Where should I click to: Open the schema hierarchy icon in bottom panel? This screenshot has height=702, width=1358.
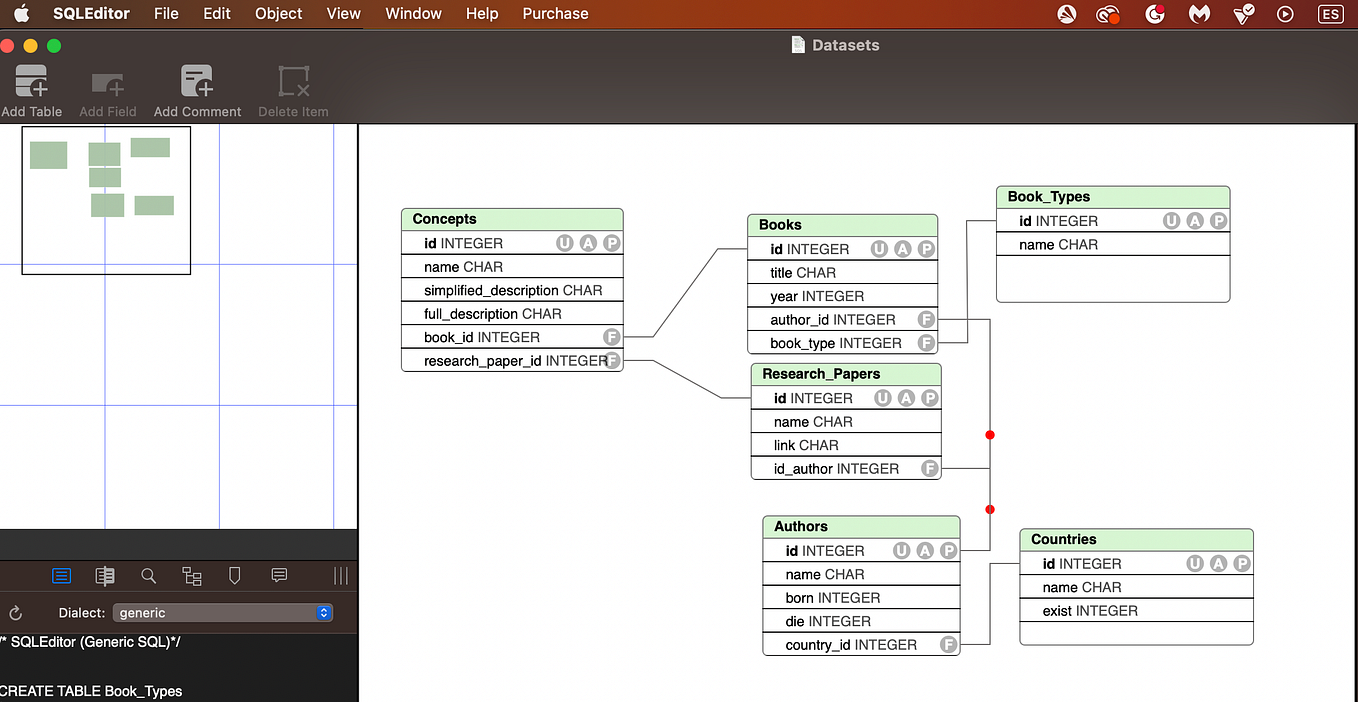click(191, 576)
